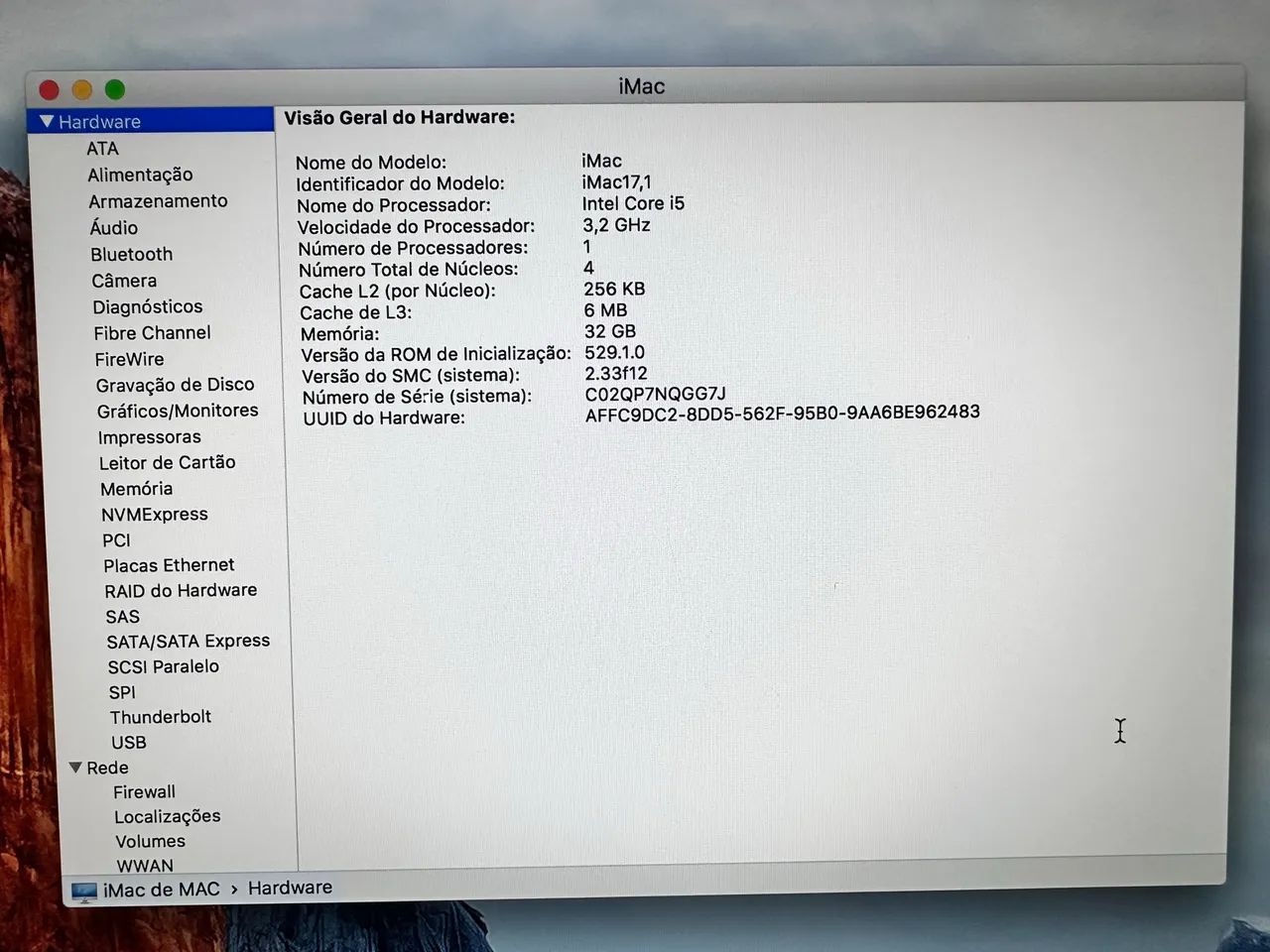Image resolution: width=1270 pixels, height=952 pixels.
Task: Select Rede section in the sidebar
Action: coord(107,769)
